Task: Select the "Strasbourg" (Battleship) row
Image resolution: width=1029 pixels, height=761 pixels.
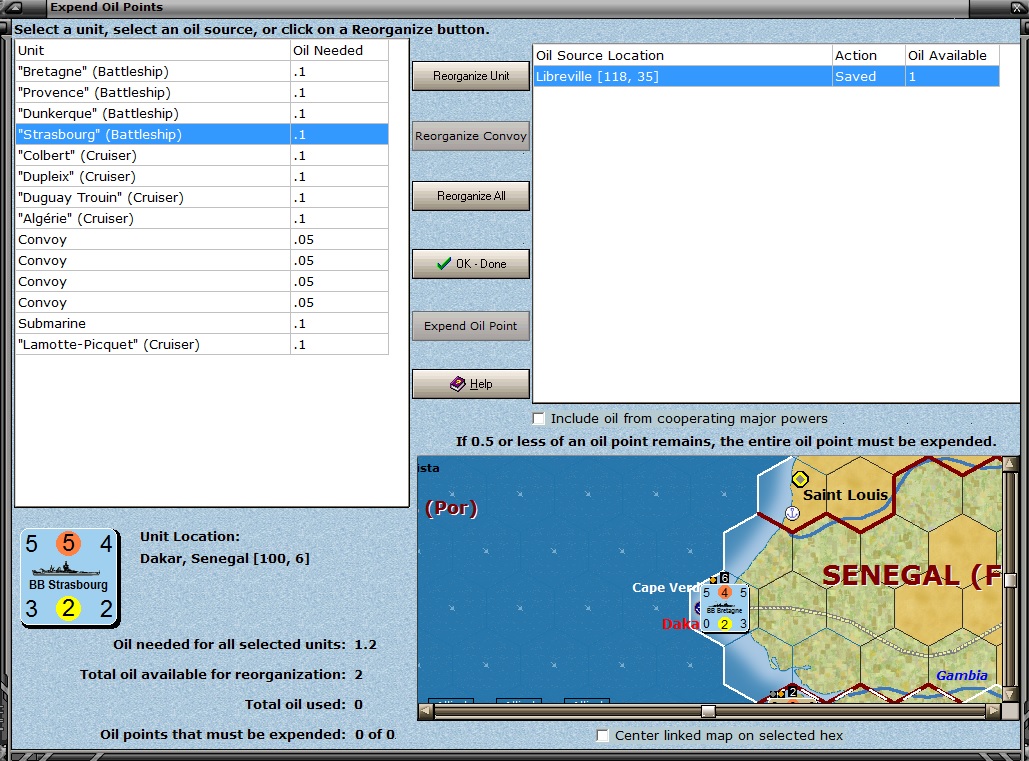Action: click(x=202, y=134)
